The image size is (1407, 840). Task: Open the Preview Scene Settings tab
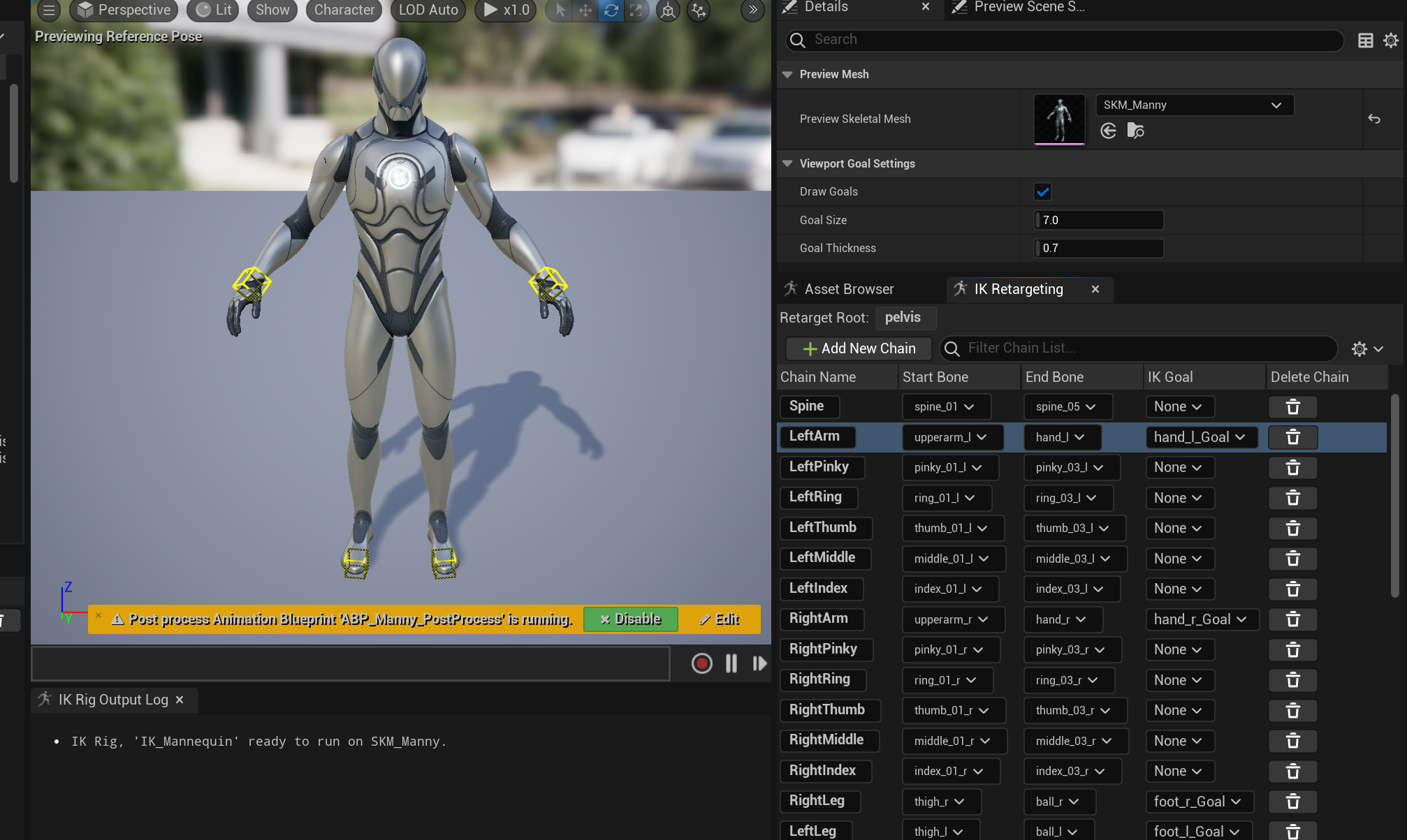click(1028, 7)
